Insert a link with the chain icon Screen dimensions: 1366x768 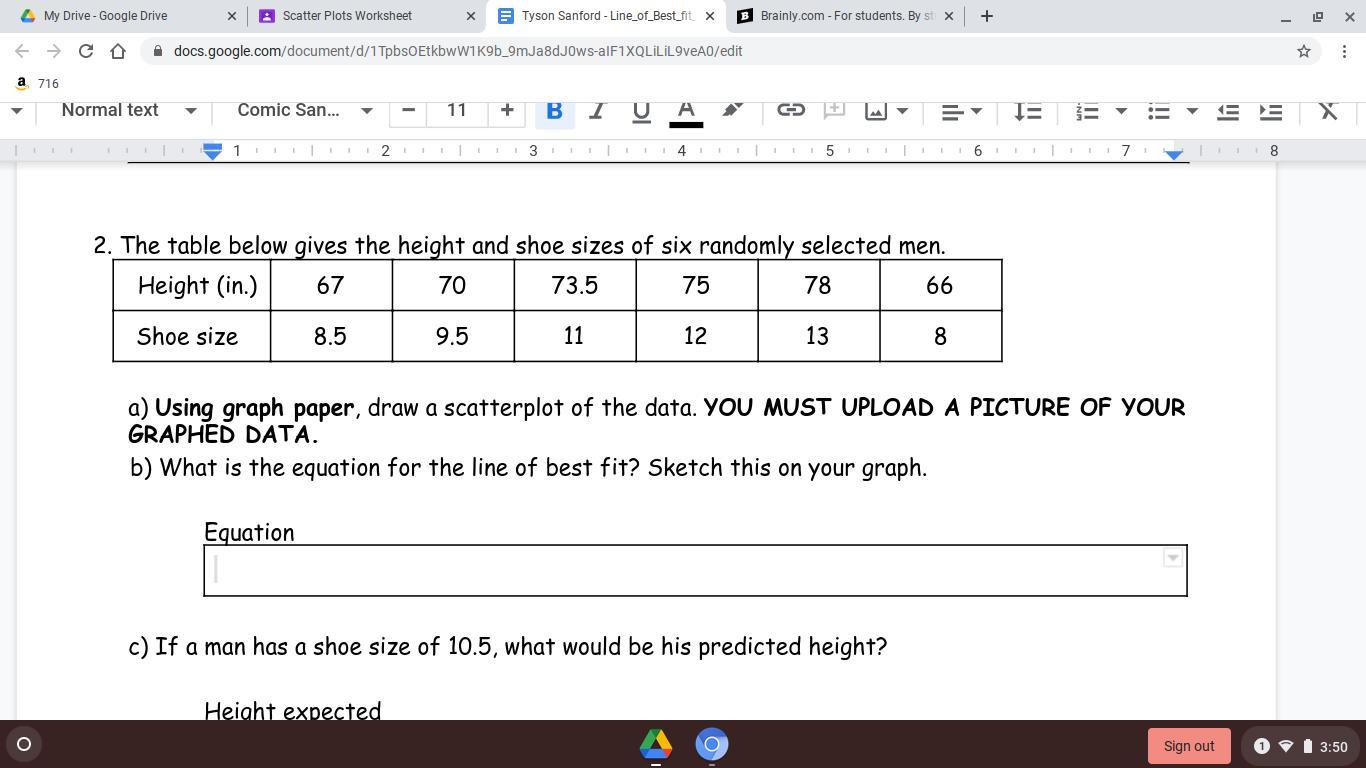click(x=791, y=110)
